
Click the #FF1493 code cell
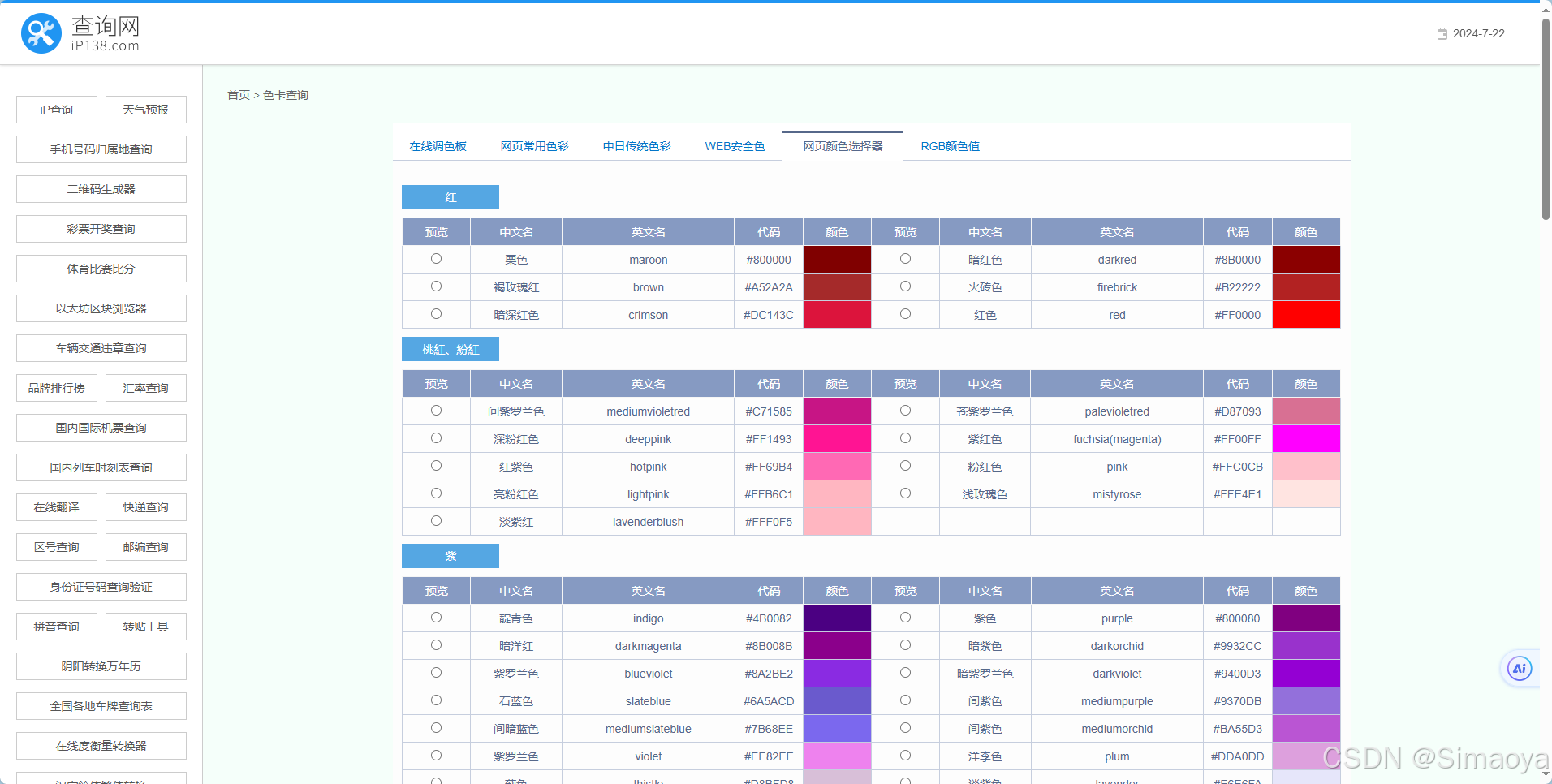point(769,439)
